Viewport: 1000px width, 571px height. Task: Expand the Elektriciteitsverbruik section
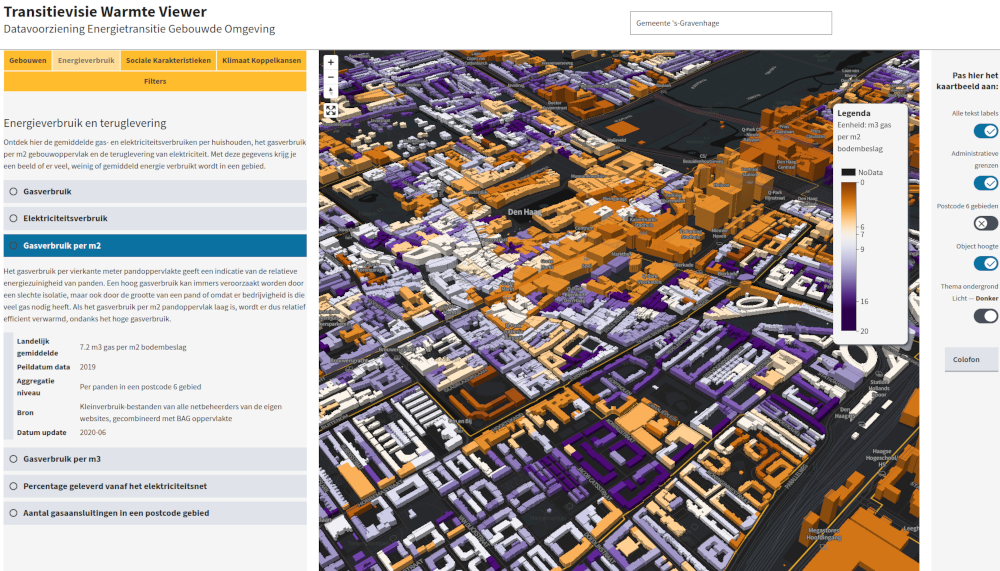click(155, 218)
